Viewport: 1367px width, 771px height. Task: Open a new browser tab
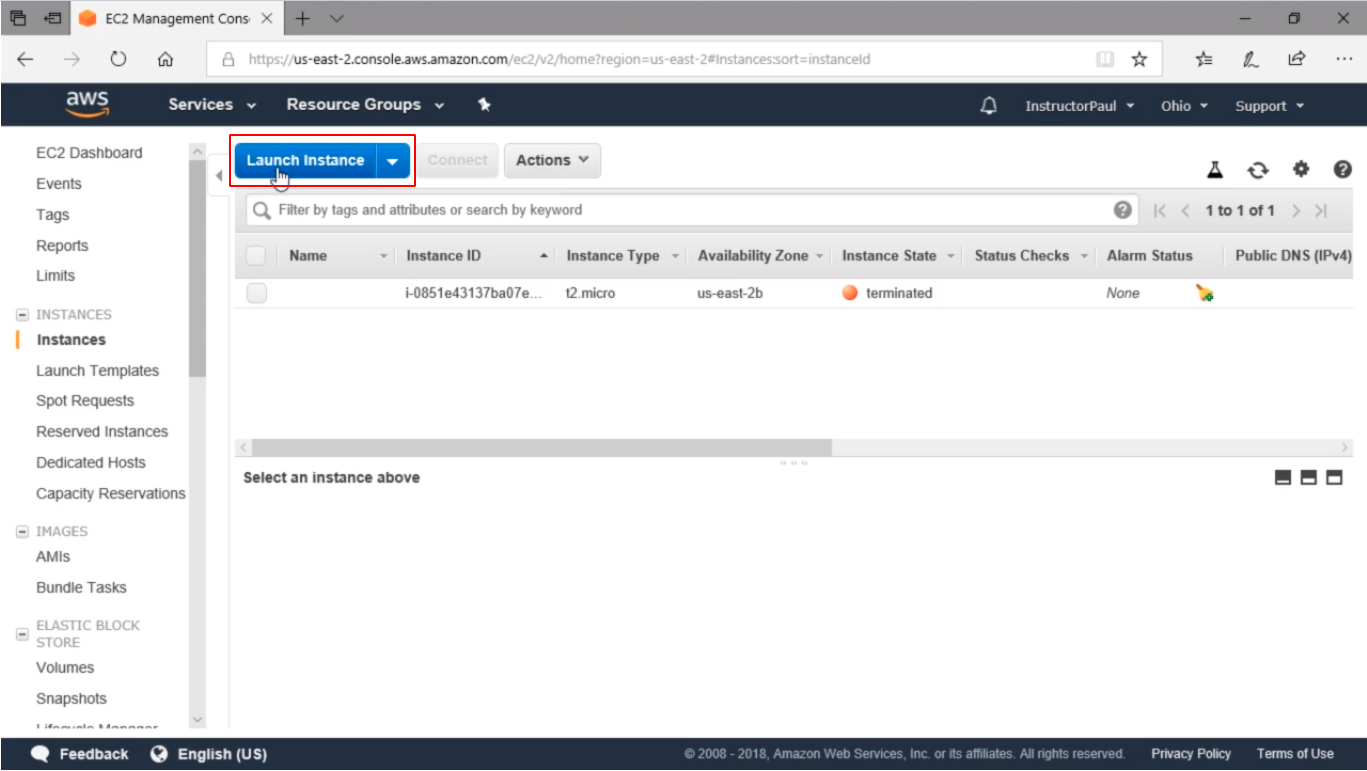click(x=303, y=19)
